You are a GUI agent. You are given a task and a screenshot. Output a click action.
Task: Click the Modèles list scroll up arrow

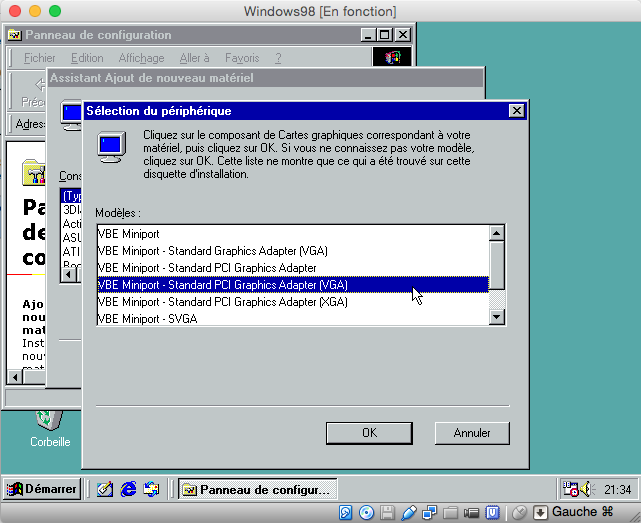click(x=497, y=233)
